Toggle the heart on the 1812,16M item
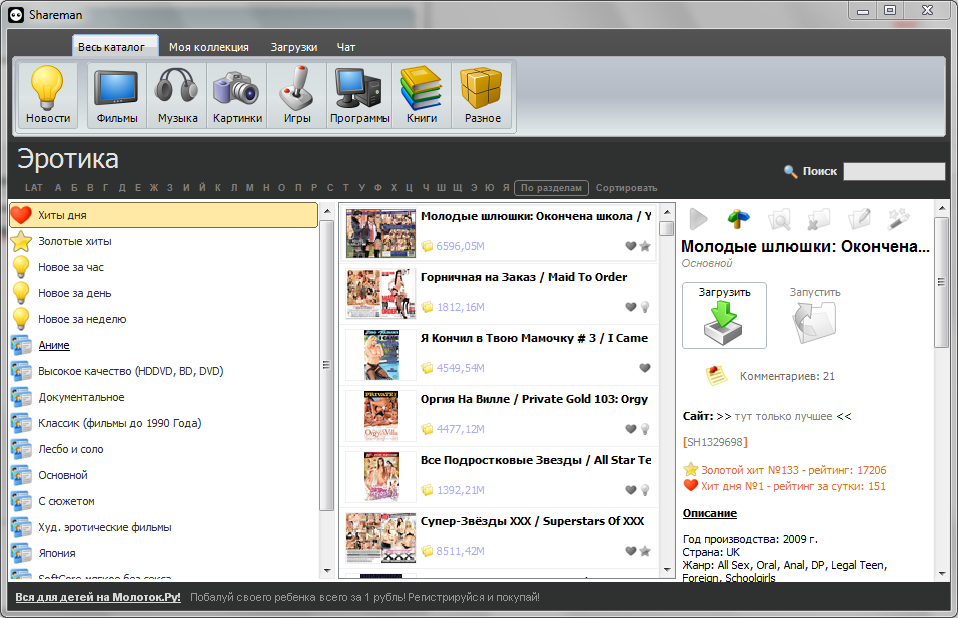 (x=630, y=307)
